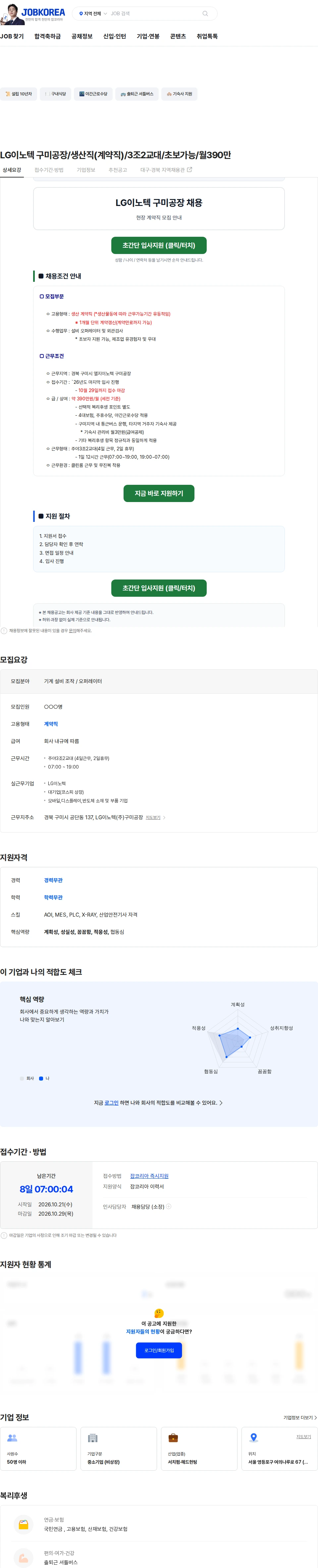Click the 야간근로수당 tag

pos(93,94)
